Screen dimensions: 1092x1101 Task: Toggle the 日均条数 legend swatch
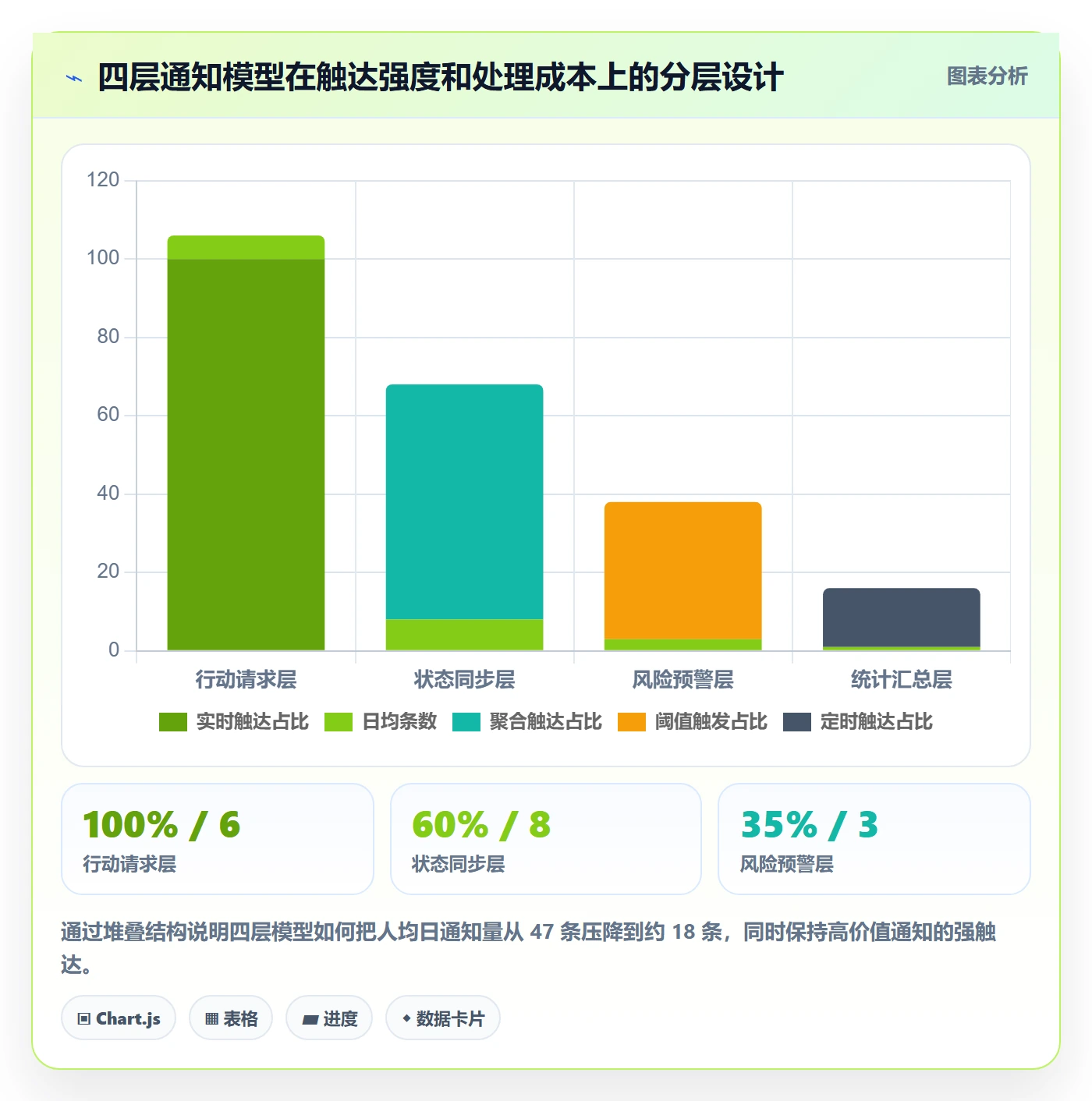(x=338, y=722)
